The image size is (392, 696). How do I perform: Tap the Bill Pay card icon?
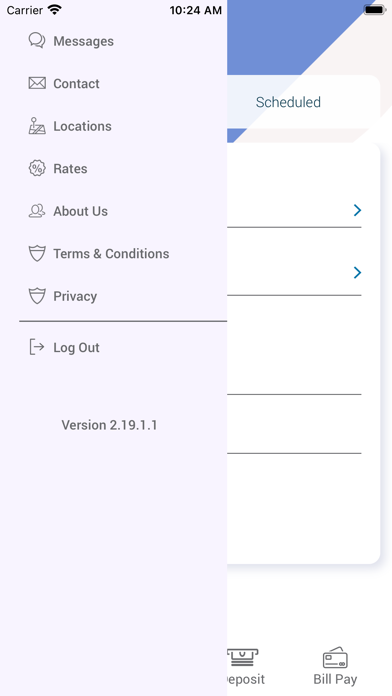coord(335,658)
